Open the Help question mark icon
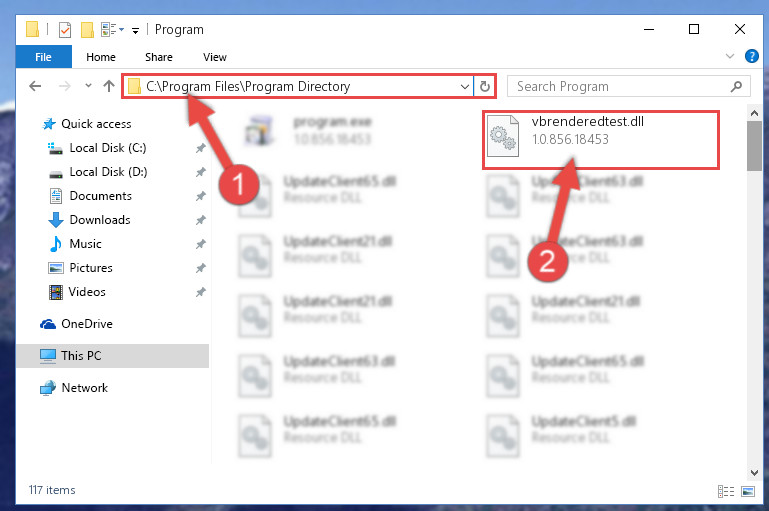This screenshot has height=511, width=769. [x=751, y=56]
